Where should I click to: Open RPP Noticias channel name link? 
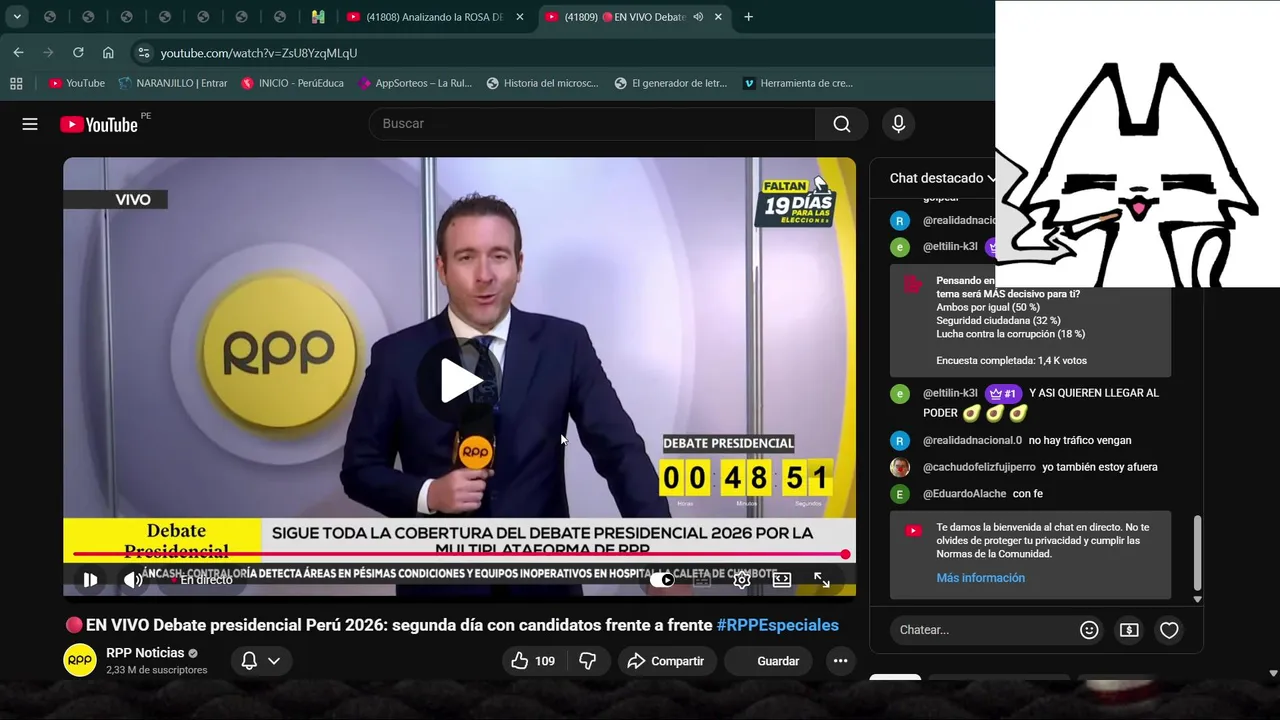click(146, 653)
